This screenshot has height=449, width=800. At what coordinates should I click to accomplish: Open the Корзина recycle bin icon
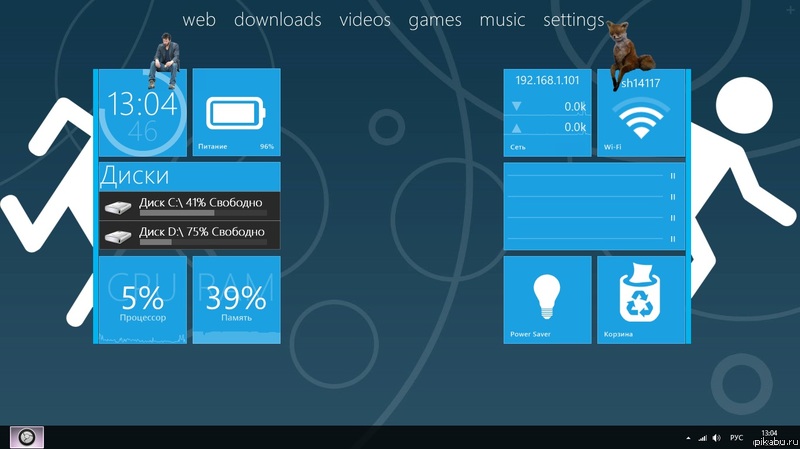pos(641,295)
